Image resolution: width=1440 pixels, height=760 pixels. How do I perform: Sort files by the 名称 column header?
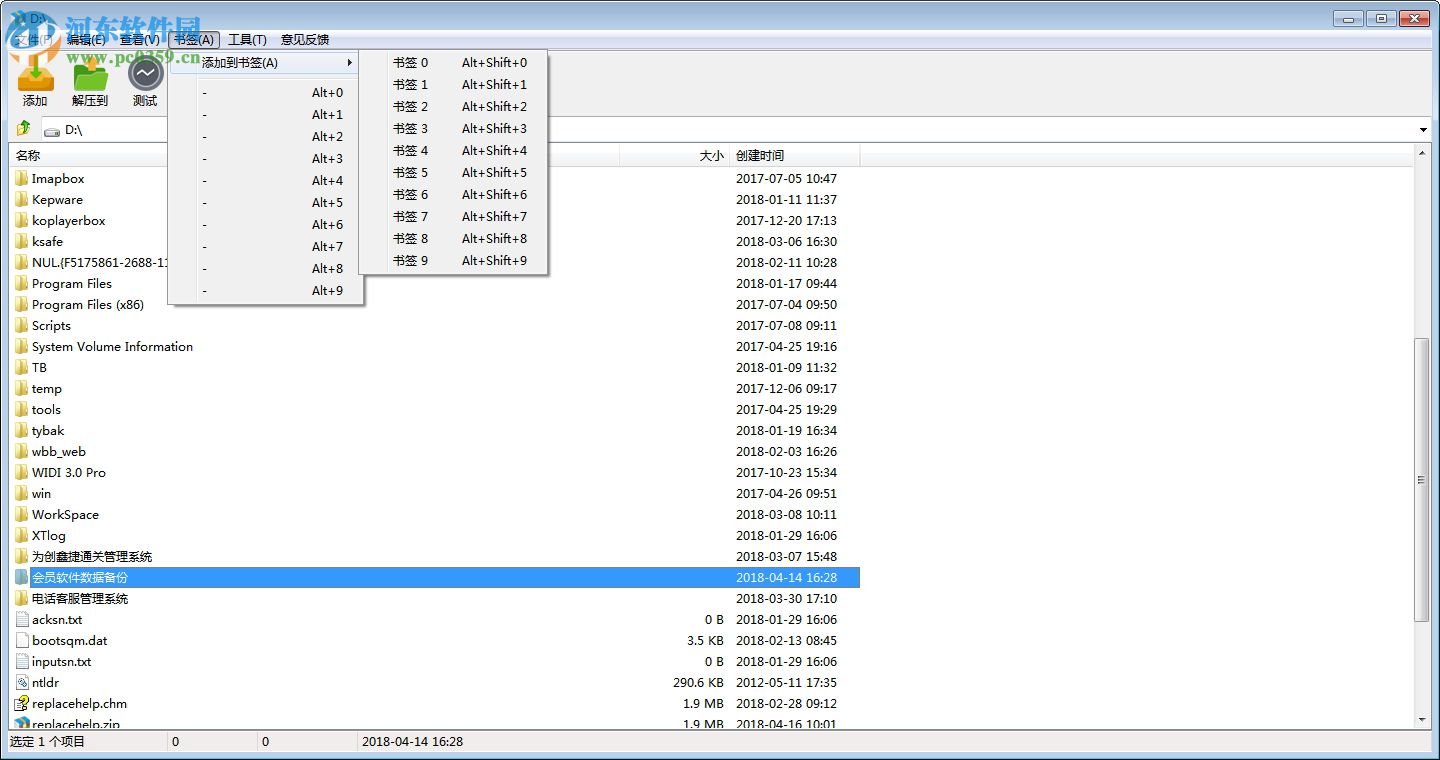click(27, 155)
